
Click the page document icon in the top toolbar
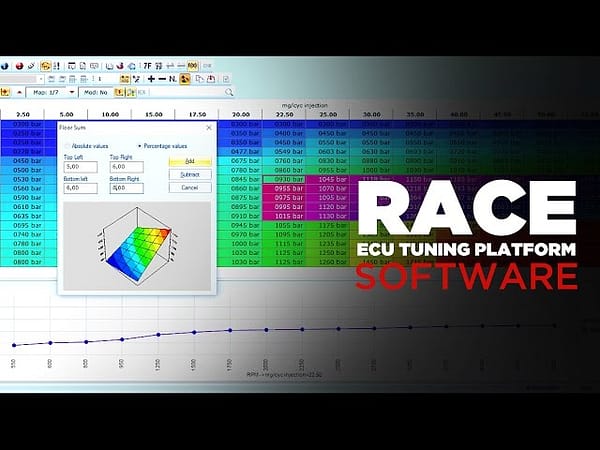tap(83, 66)
